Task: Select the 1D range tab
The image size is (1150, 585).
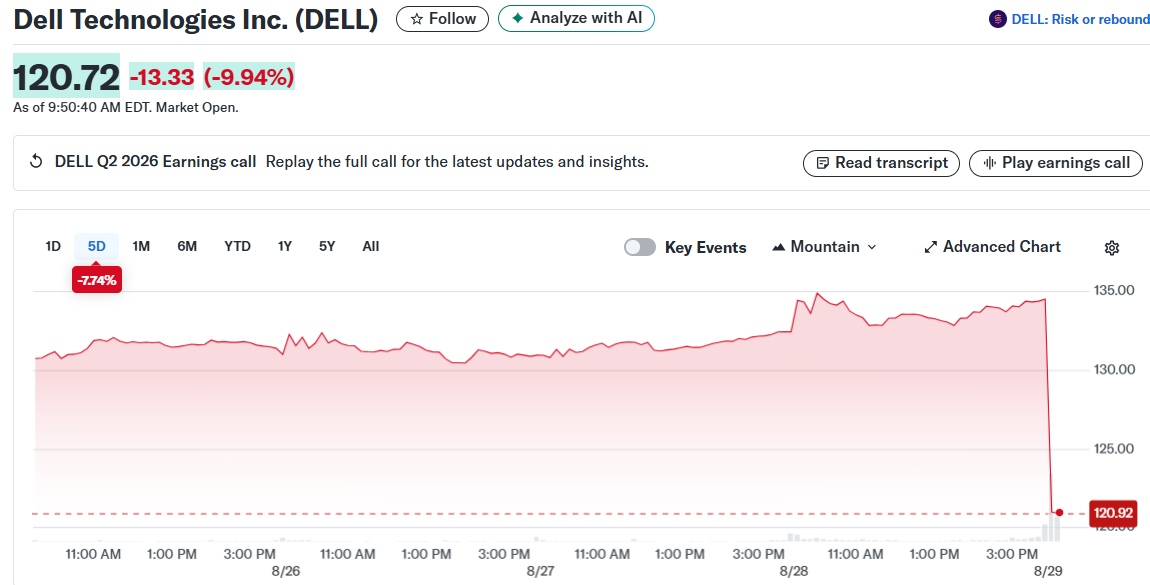Action: point(53,246)
